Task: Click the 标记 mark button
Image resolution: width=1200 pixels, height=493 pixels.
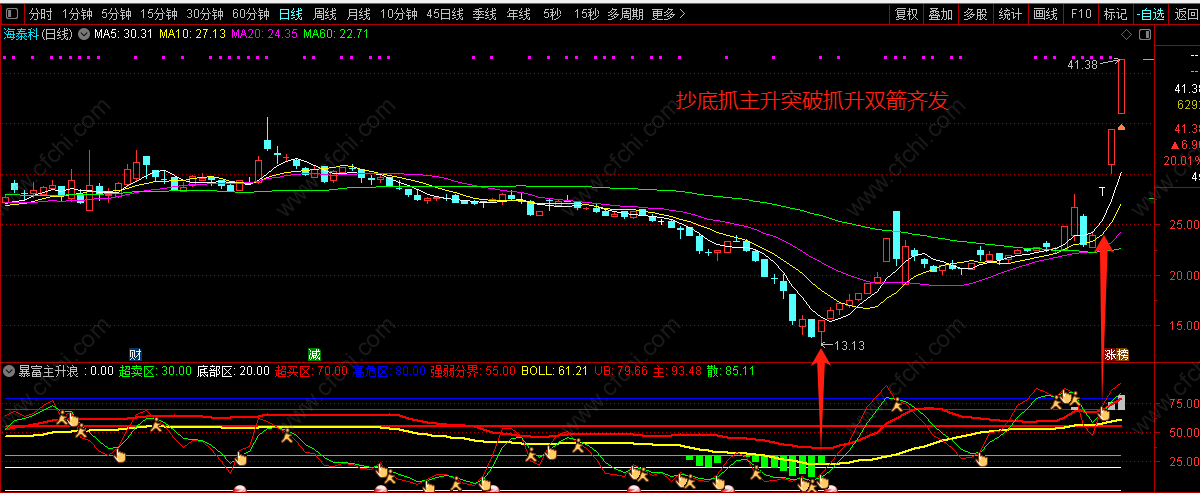Action: click(1114, 14)
